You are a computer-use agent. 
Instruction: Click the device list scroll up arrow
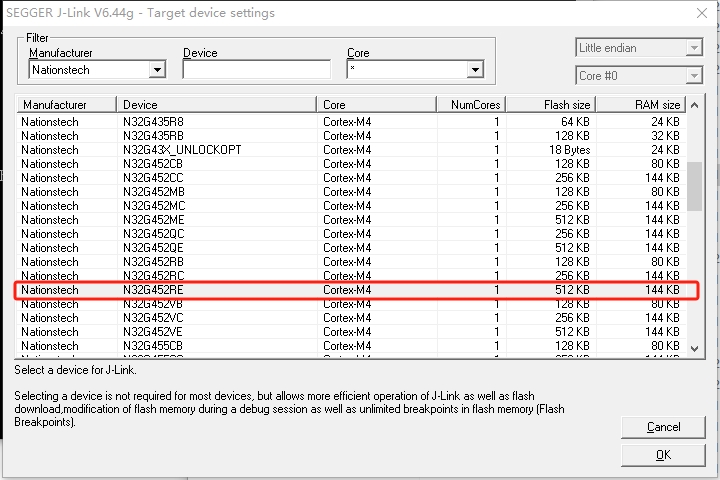695,105
